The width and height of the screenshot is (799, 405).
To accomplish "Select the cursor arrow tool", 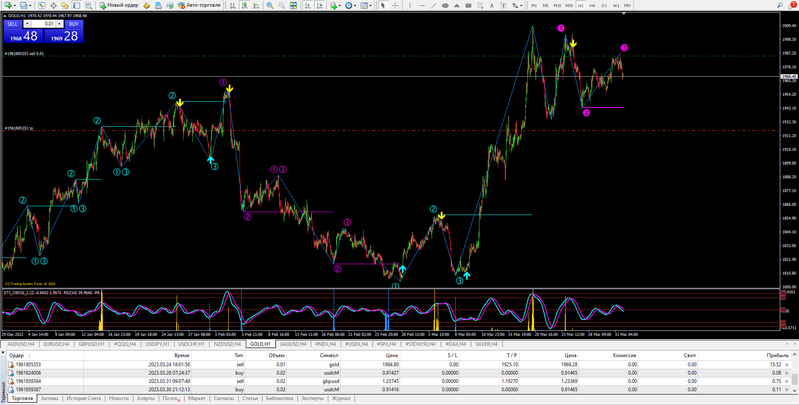I will pos(383,6).
